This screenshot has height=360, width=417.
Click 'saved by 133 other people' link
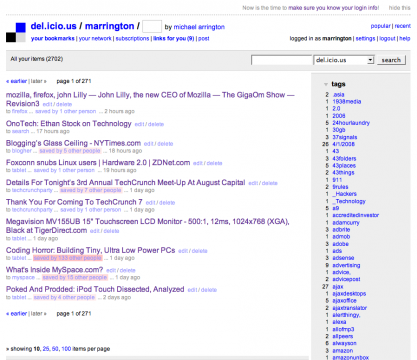point(68,258)
